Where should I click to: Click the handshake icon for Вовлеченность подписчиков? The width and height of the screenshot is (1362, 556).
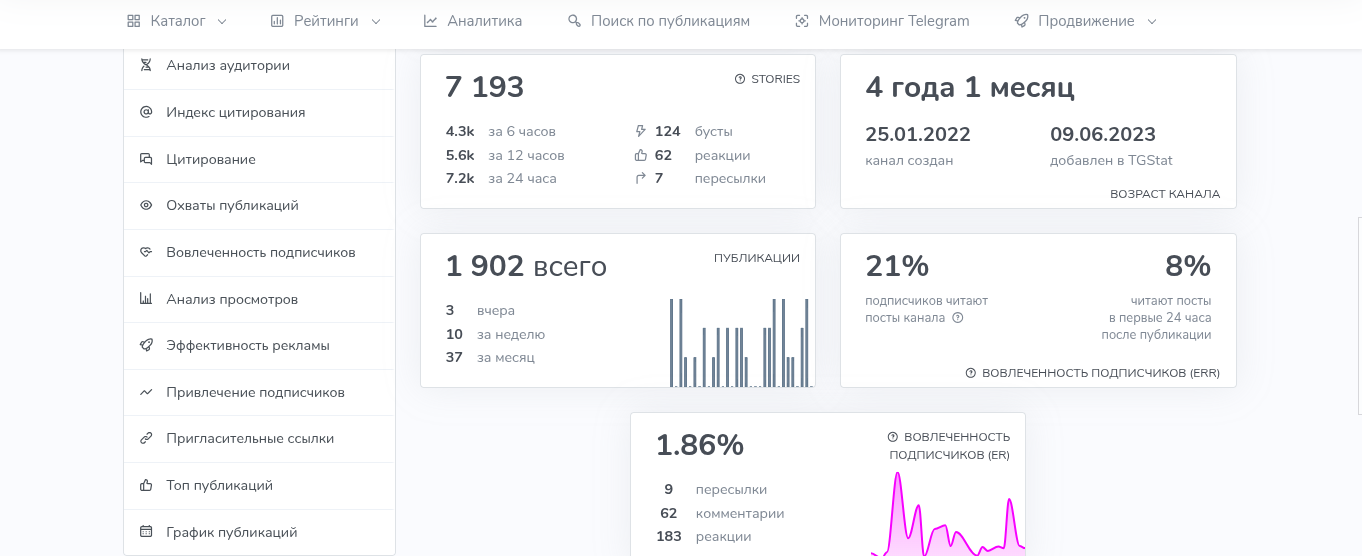pyautogui.click(x=146, y=252)
